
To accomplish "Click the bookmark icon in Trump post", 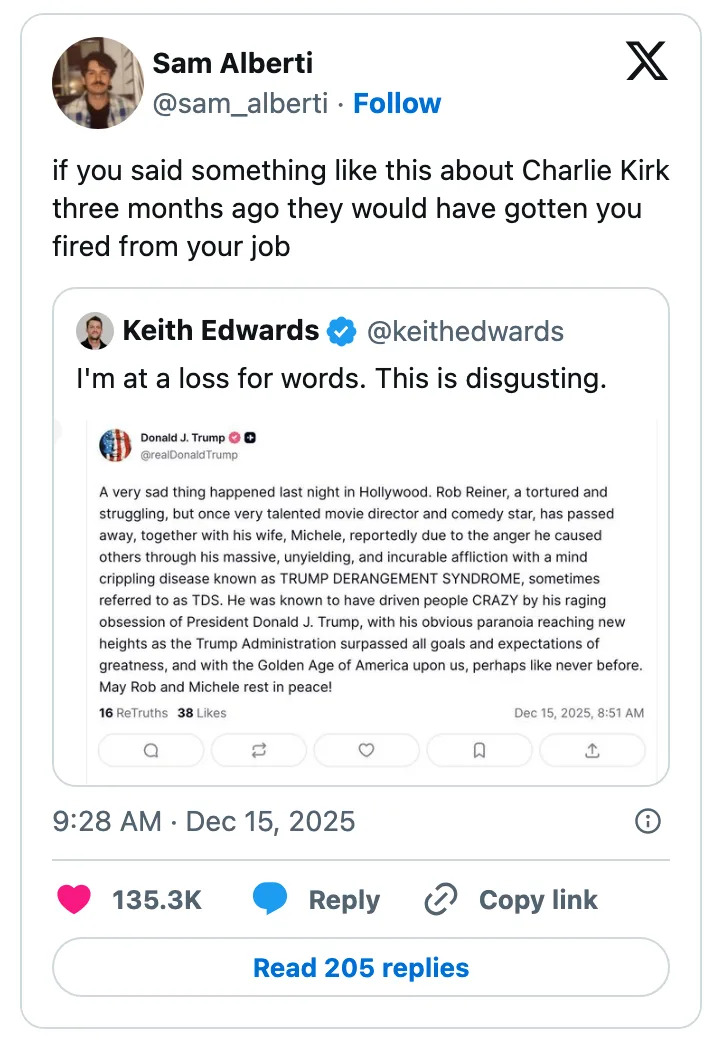I will (x=479, y=750).
